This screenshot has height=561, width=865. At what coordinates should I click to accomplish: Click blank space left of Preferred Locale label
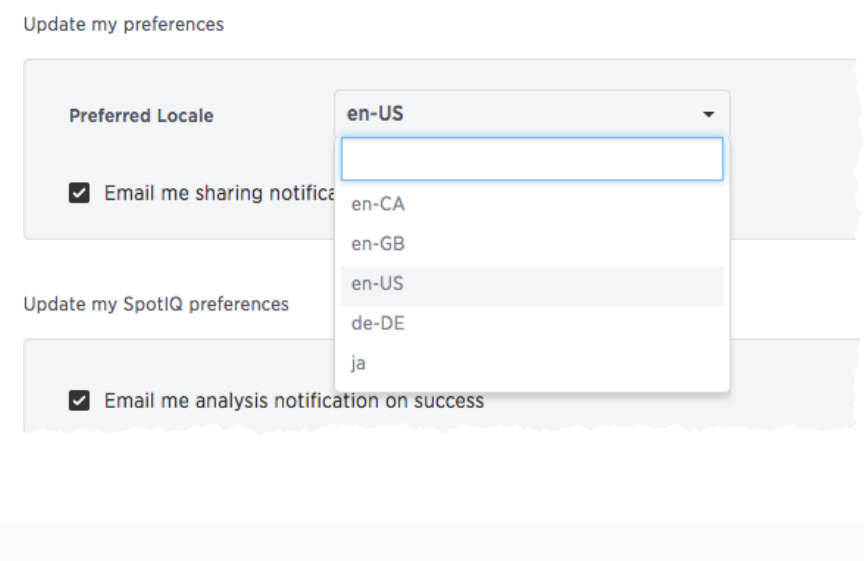(46, 115)
